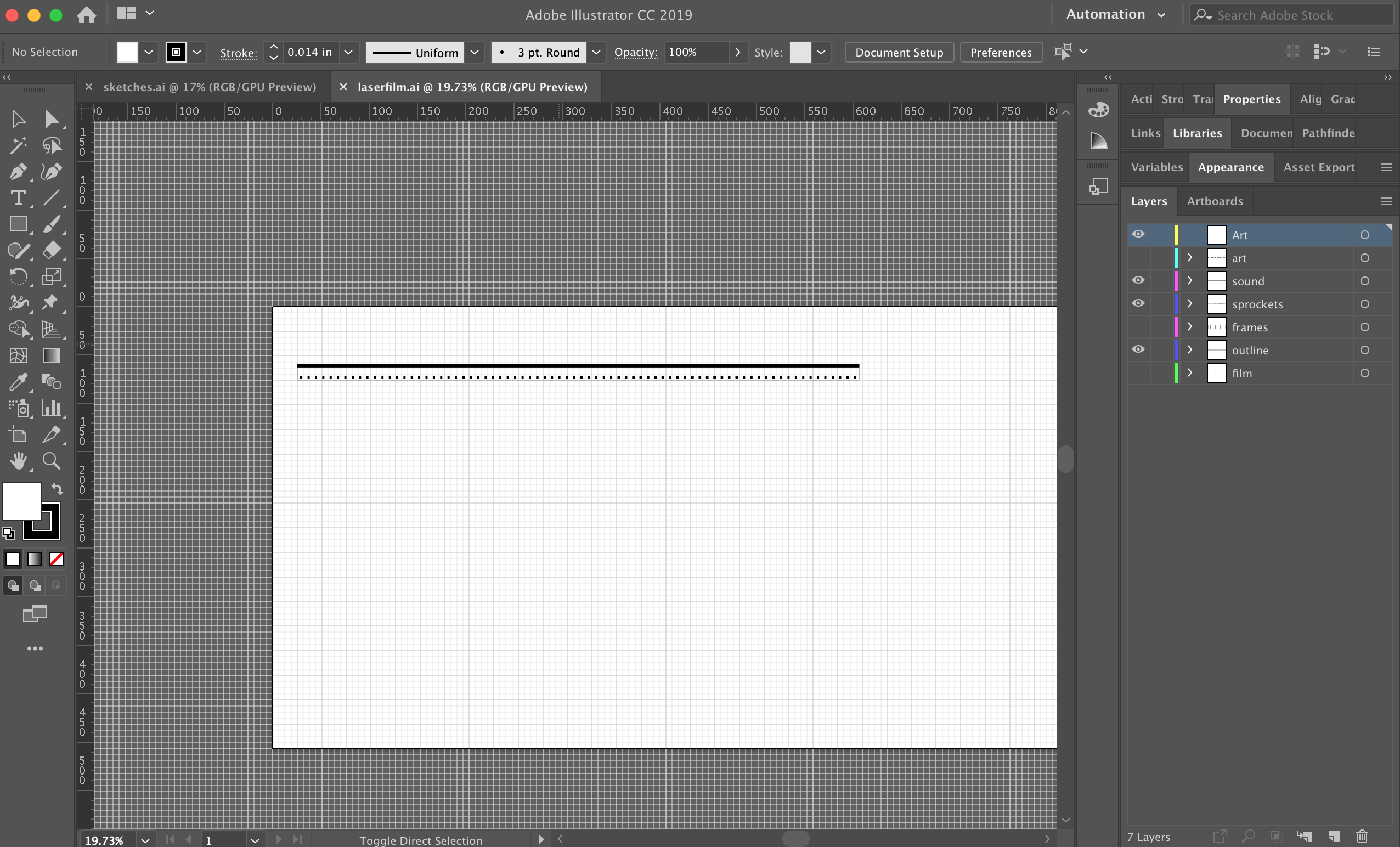
Task: Open the Libraries panel tab
Action: pyautogui.click(x=1197, y=133)
